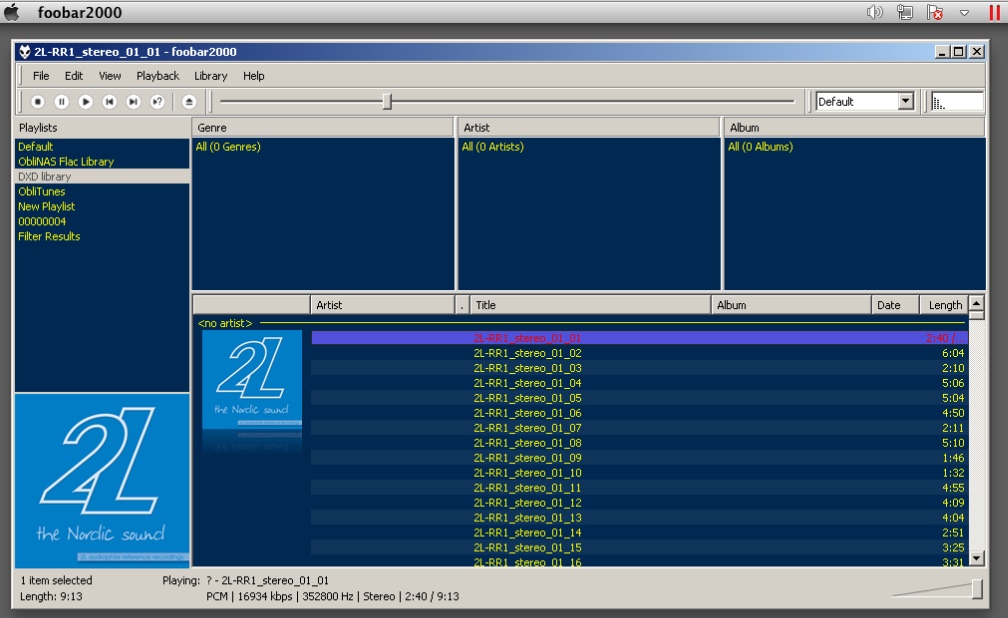Select track 2L-RR1_stereo_01_14
Viewport: 1008px width, 618px height.
[639, 532]
